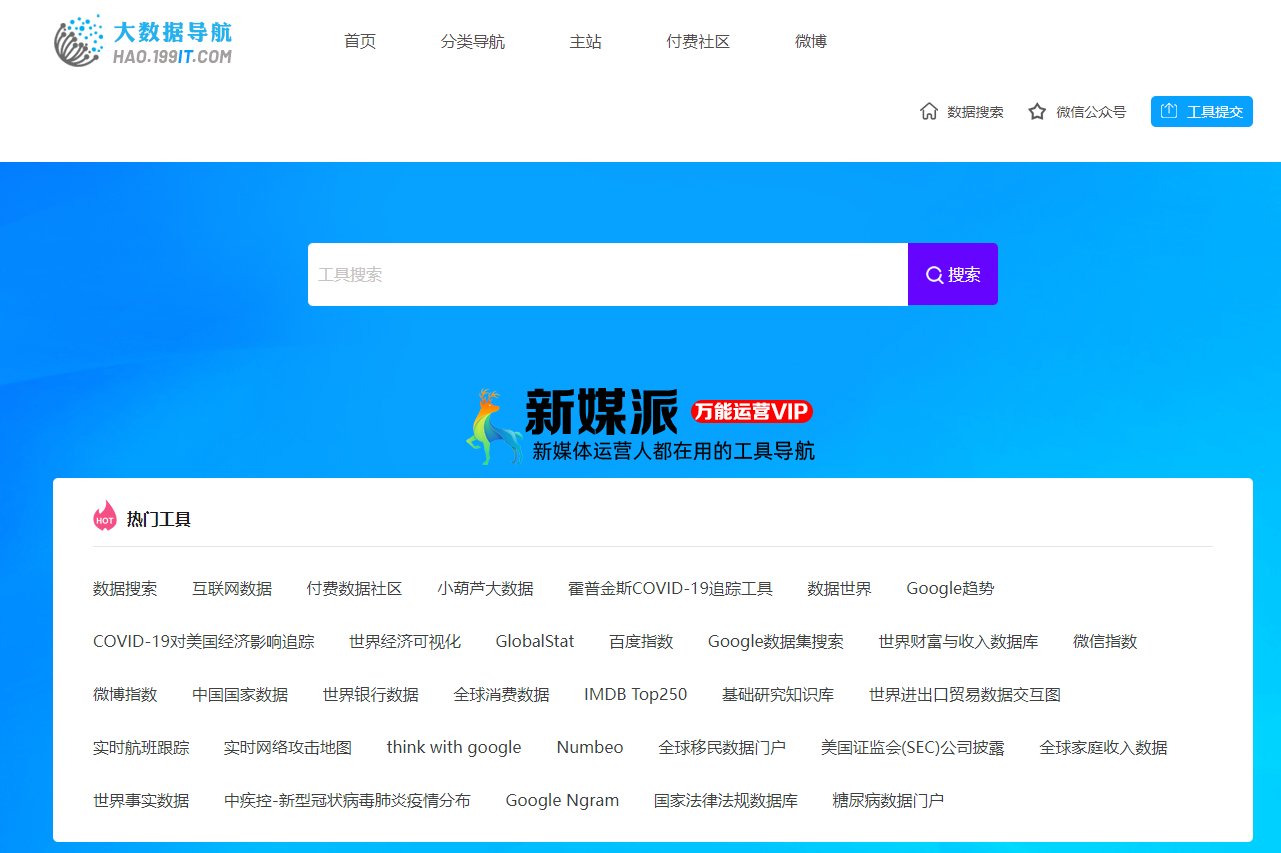Screen dimensions: 1281x853
Task: Open 中疾控-新型冠状病毒肺炎疫情分布 link
Action: coord(347,801)
